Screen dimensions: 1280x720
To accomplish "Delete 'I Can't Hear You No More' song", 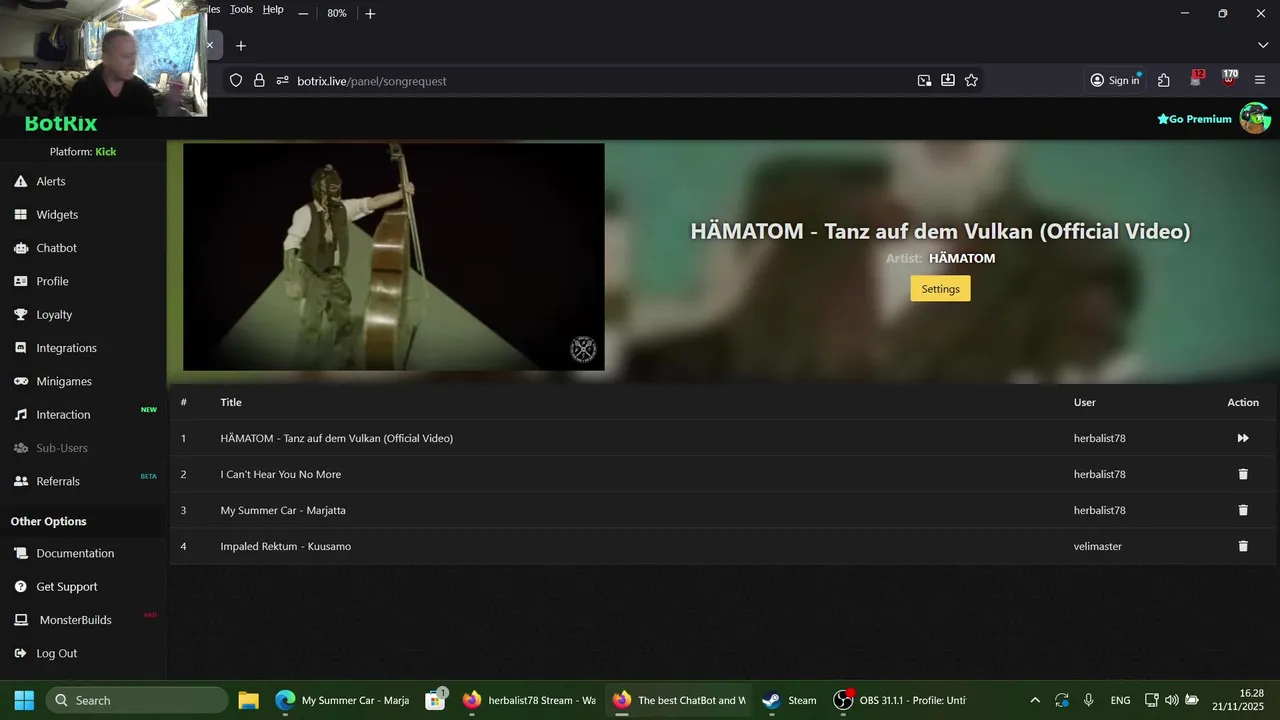I will 1243,474.
